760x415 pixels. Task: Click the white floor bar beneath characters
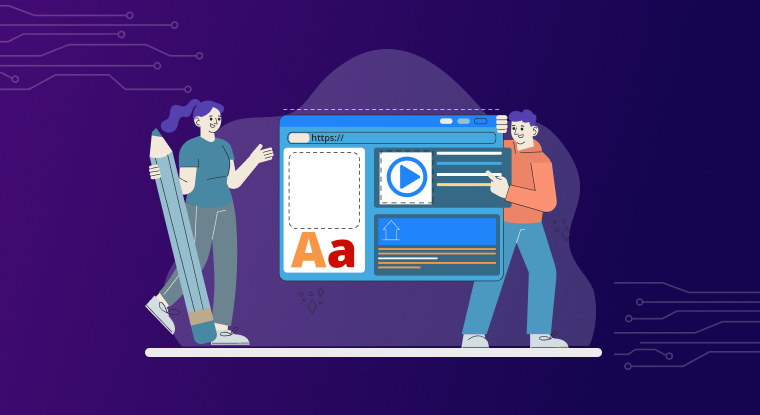(x=373, y=352)
